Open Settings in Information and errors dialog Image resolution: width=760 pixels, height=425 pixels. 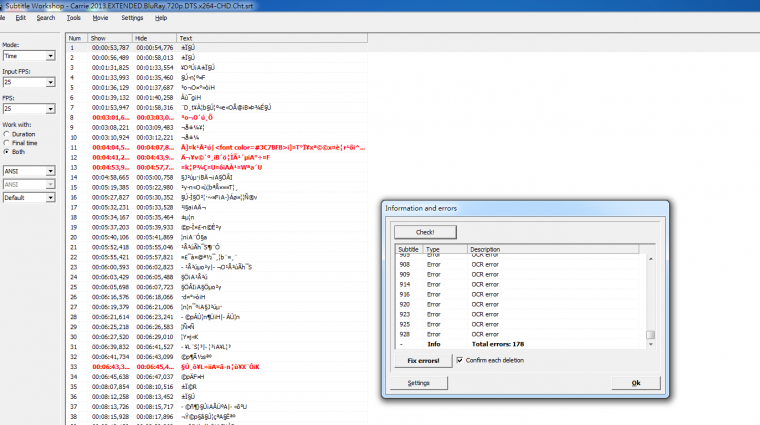(418, 383)
